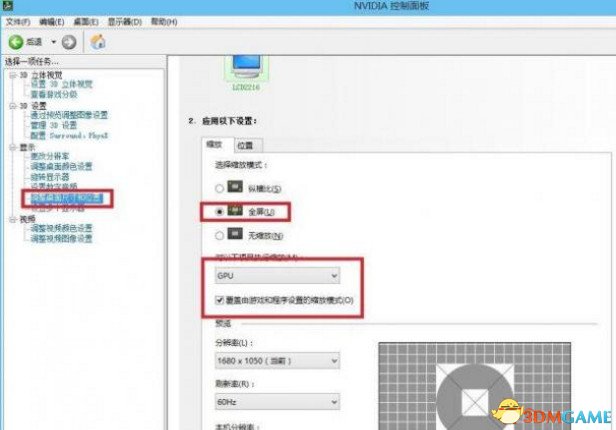This screenshot has height=430, width=616.
Task: Click the 3D 立体视觉 category label
Action: pos(41,75)
